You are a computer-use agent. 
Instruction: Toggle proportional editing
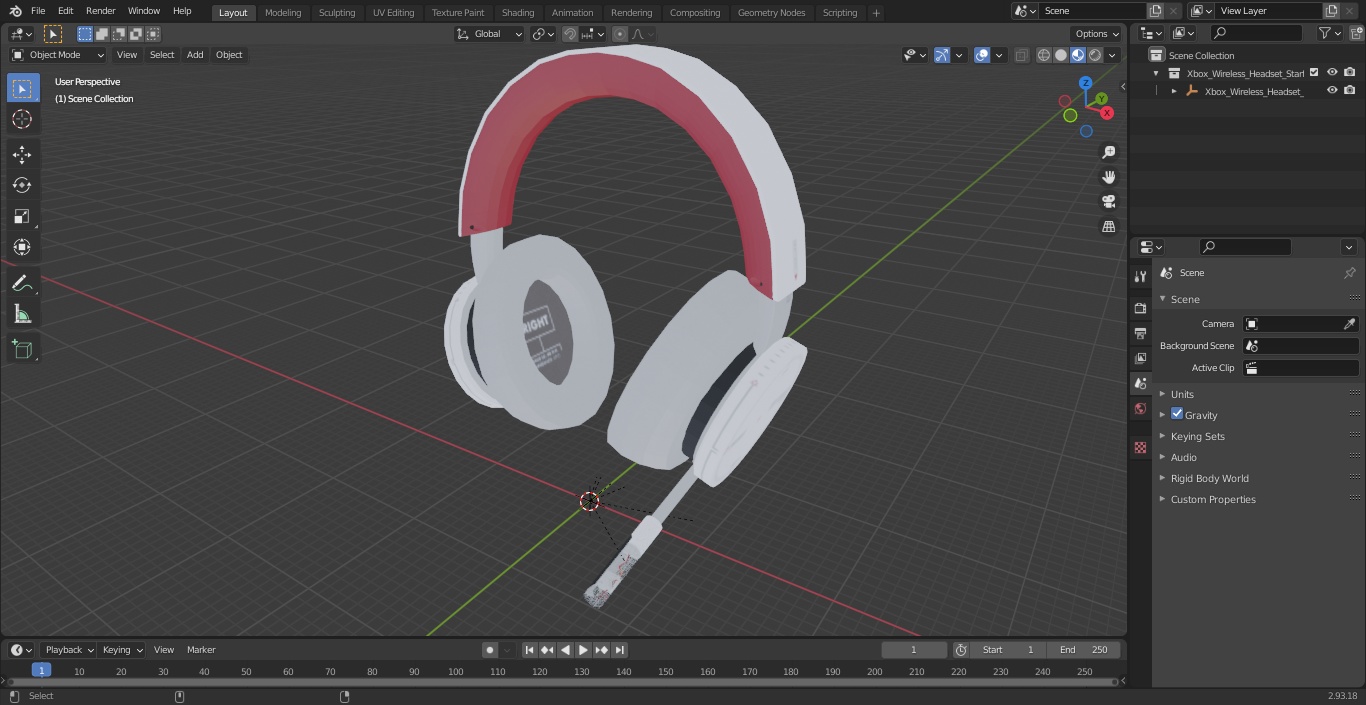pyautogui.click(x=620, y=34)
